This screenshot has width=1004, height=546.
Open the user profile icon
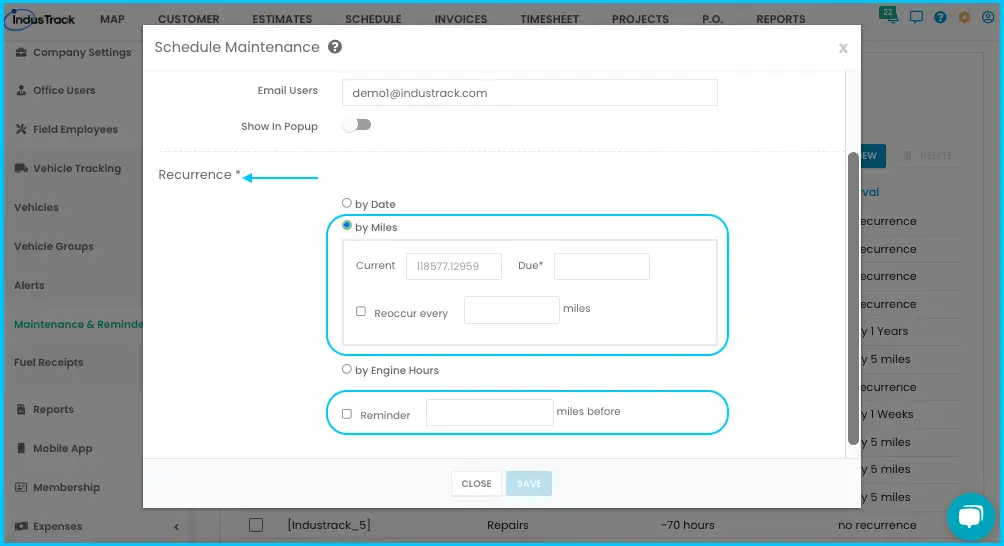pos(988,17)
